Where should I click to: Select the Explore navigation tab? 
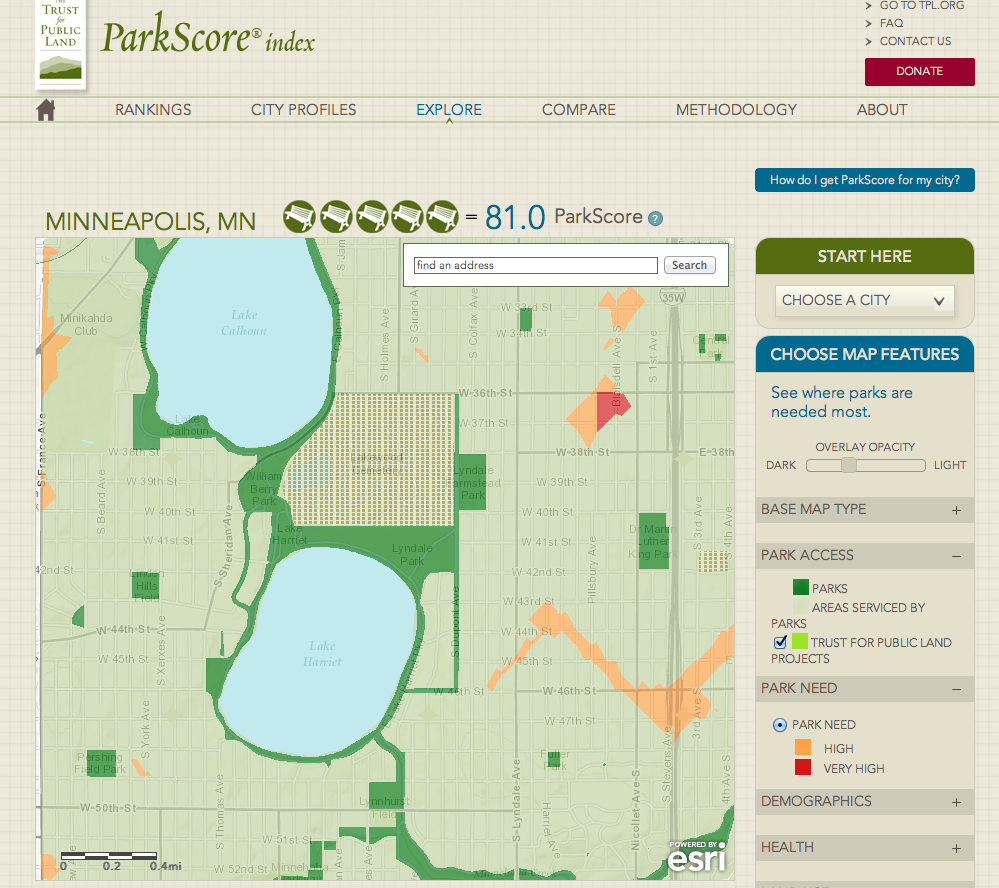tap(449, 110)
